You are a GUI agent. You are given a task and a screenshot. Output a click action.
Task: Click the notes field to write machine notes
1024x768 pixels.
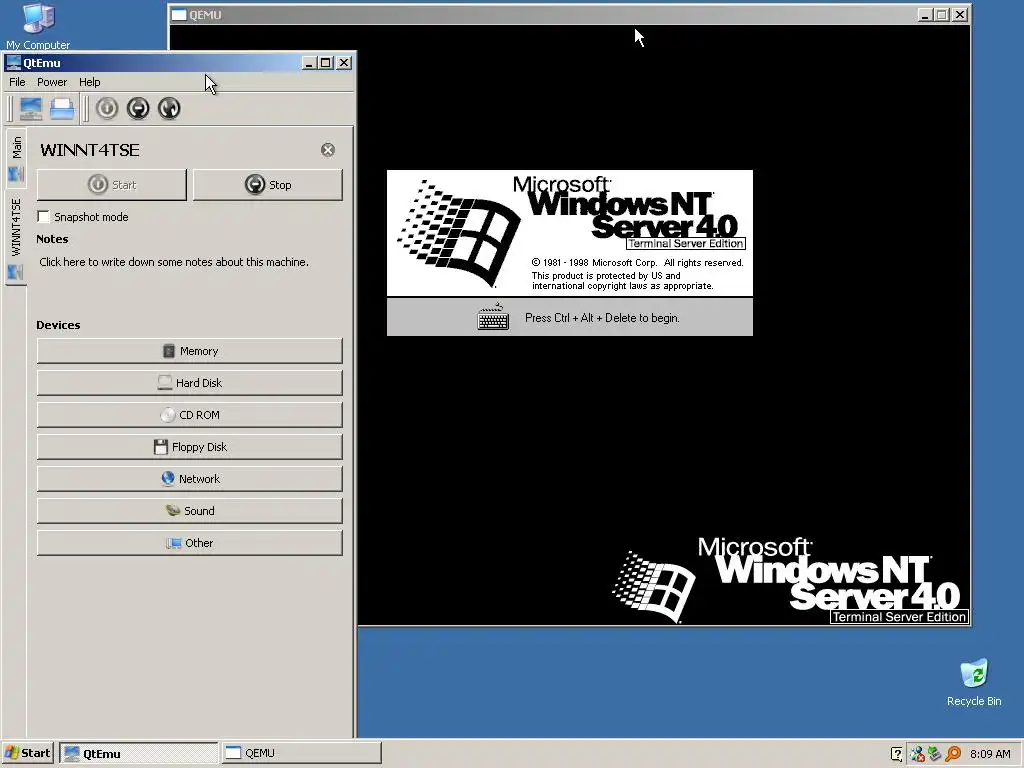(174, 262)
